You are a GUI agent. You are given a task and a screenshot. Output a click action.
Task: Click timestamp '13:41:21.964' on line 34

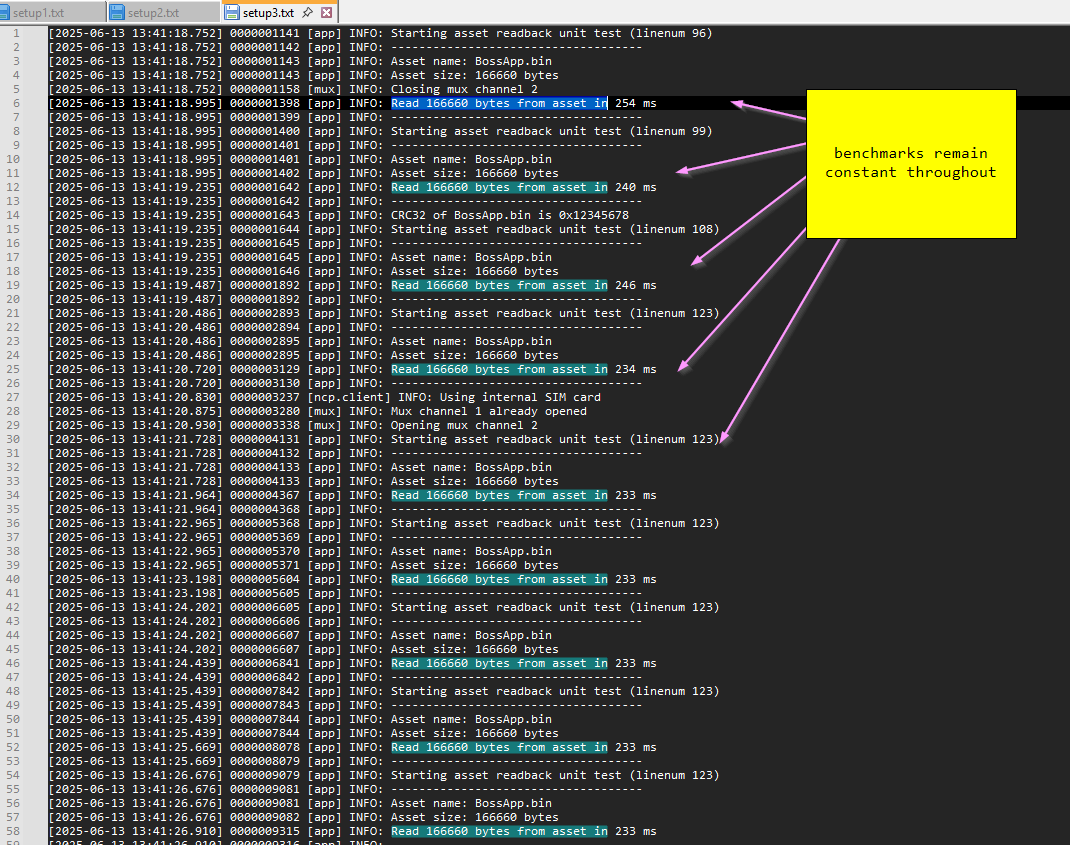click(175, 495)
